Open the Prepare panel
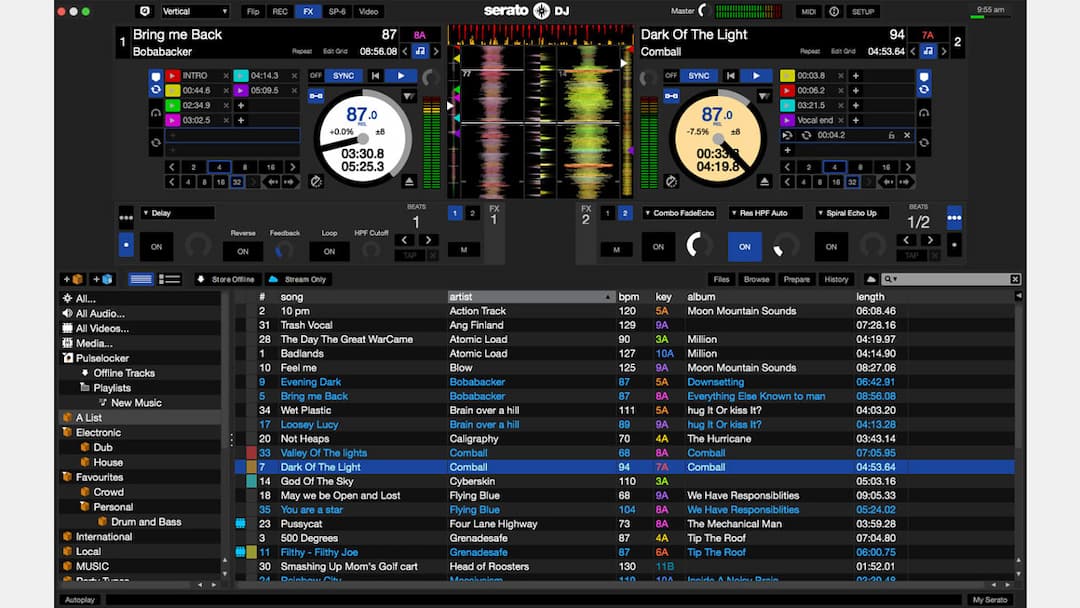 (x=796, y=279)
